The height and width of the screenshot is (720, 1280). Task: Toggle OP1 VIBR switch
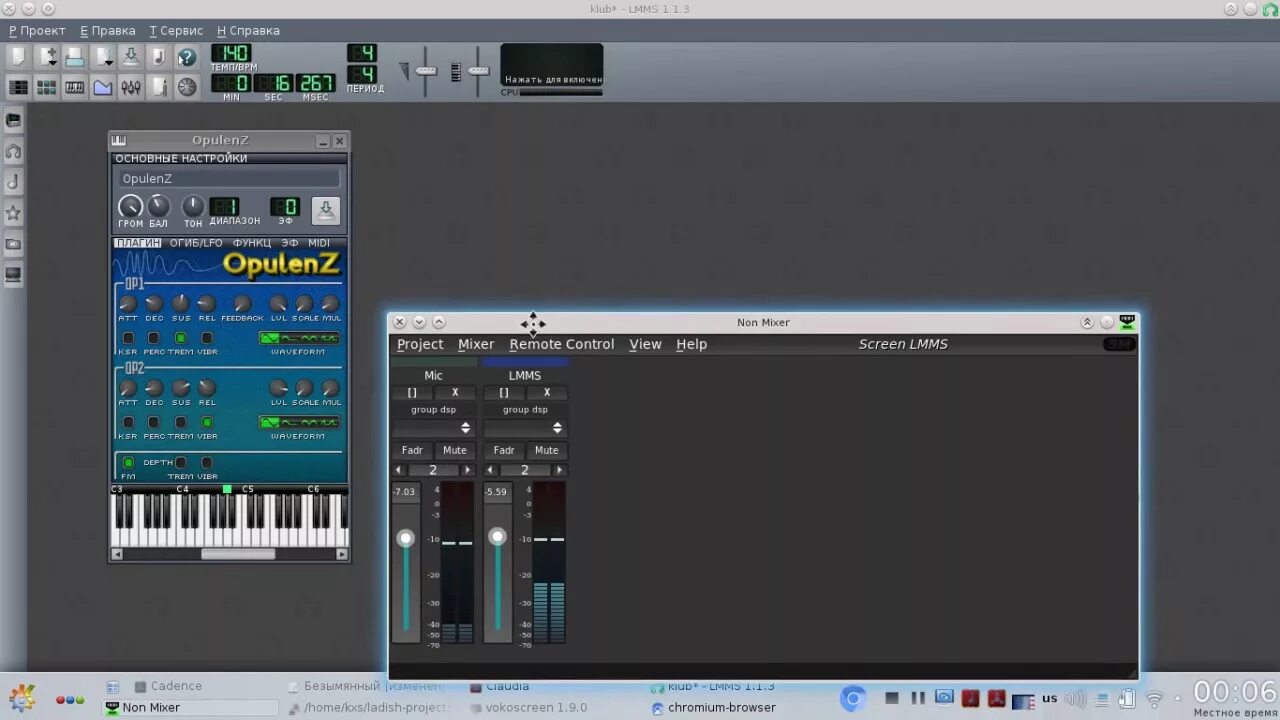pyautogui.click(x=207, y=338)
